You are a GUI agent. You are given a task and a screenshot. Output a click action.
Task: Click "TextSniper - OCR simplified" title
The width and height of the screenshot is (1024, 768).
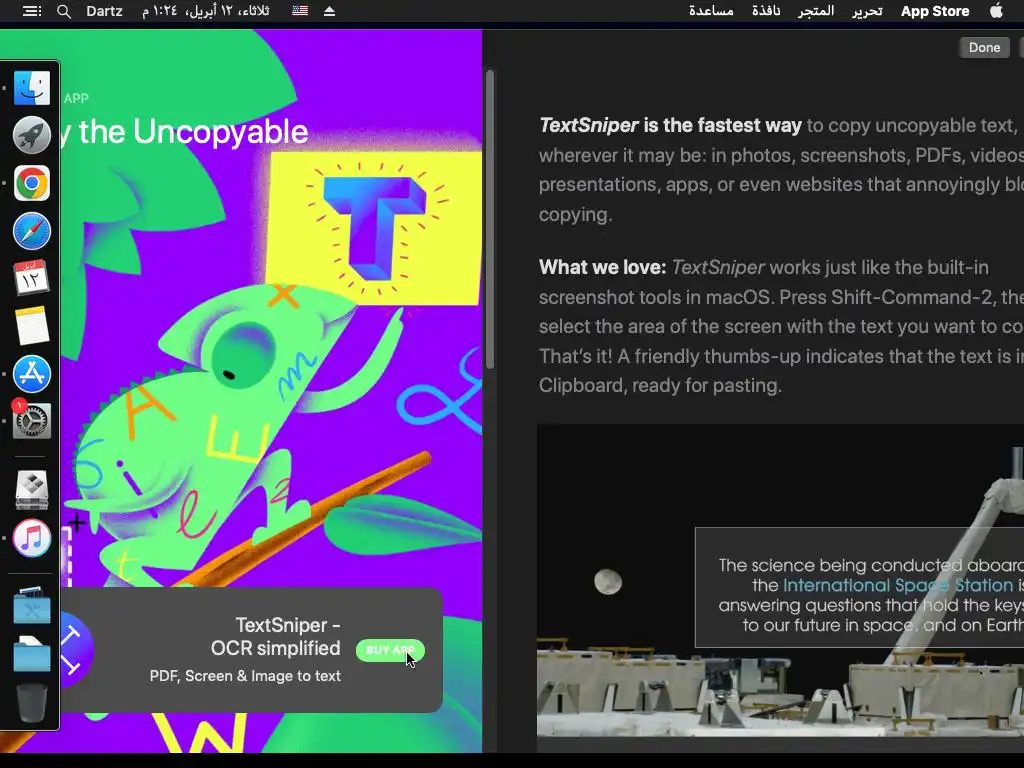click(275, 637)
